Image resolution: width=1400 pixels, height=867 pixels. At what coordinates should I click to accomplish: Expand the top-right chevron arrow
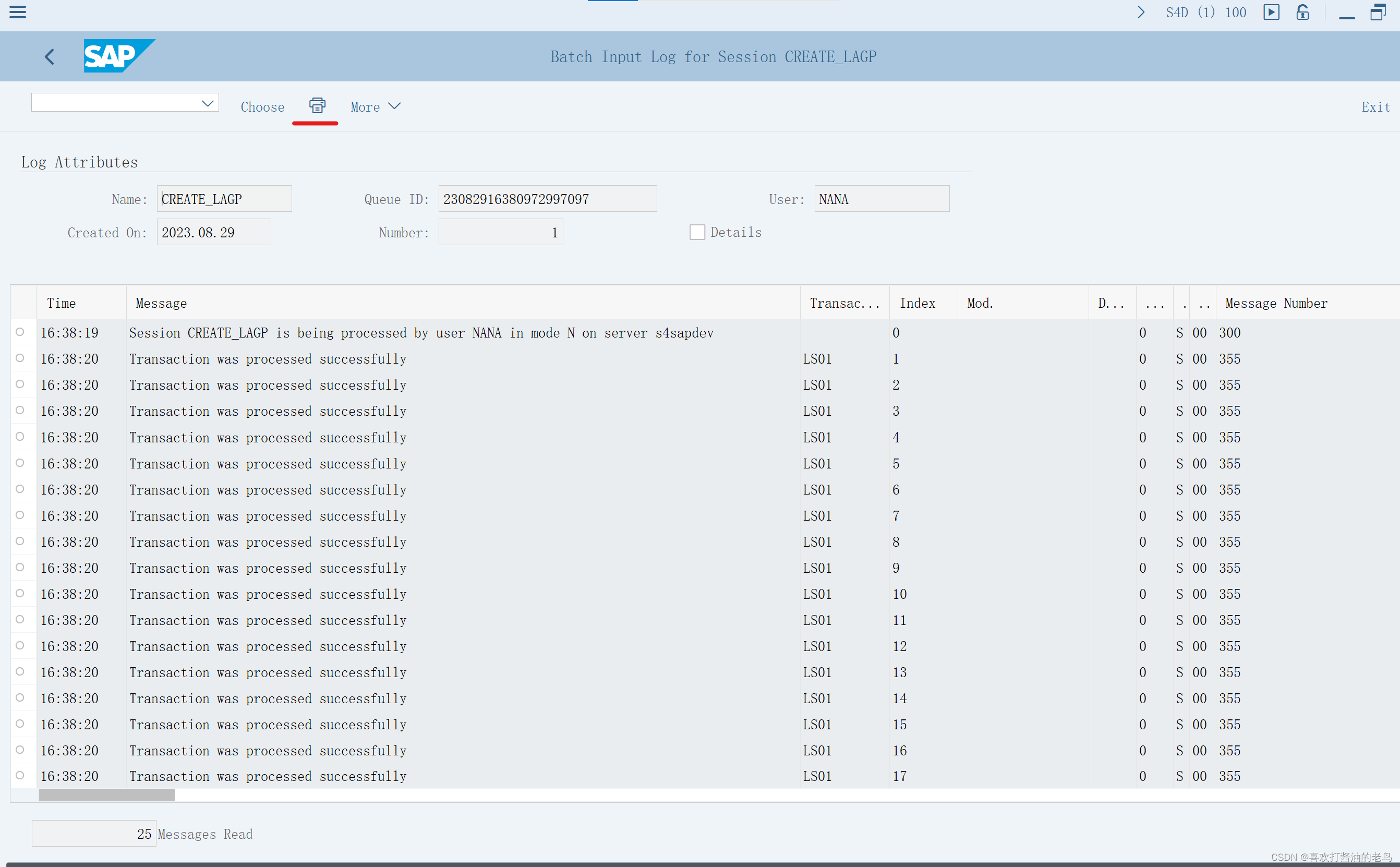click(1141, 12)
